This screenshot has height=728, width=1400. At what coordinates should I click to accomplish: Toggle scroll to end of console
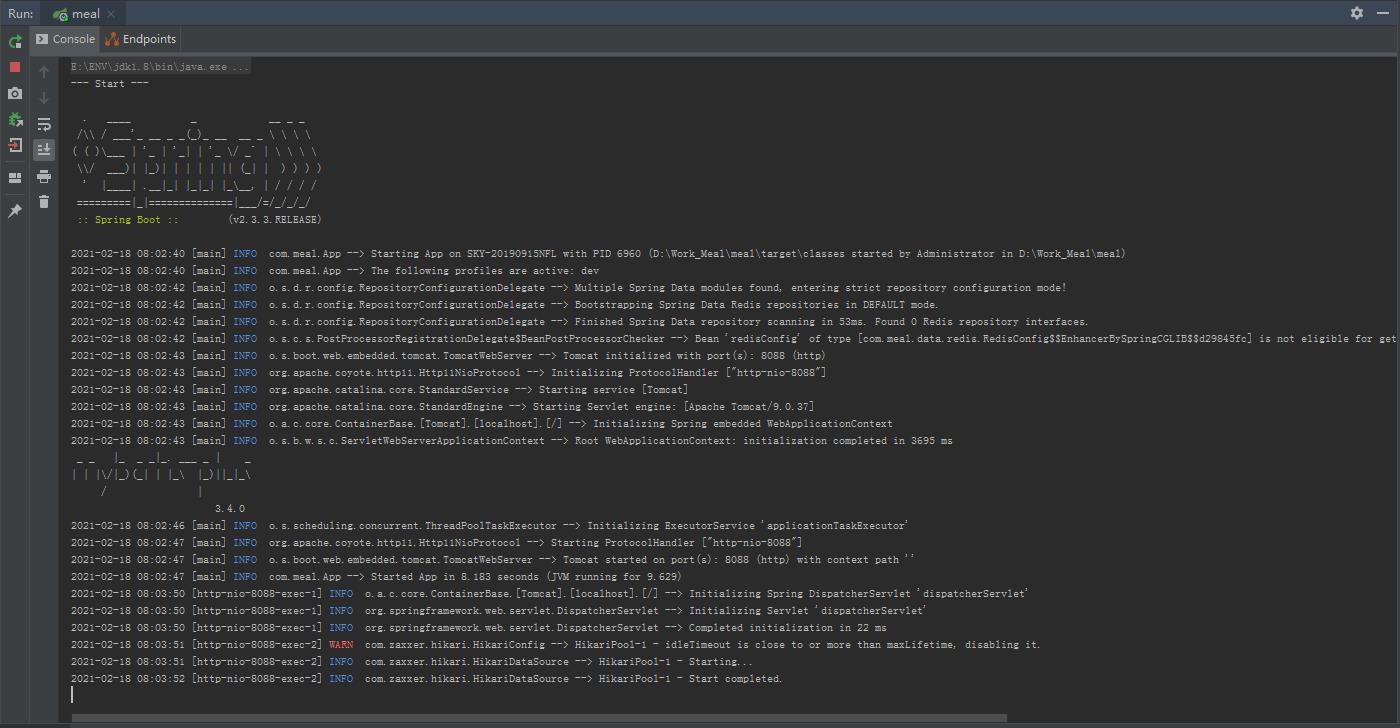[44, 150]
